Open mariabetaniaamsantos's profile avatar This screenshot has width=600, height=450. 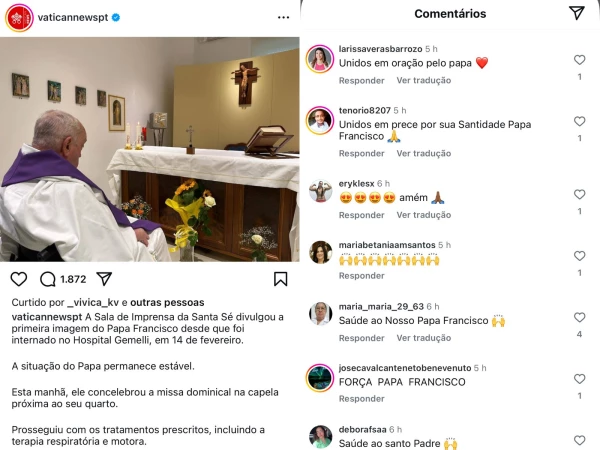click(x=320, y=251)
